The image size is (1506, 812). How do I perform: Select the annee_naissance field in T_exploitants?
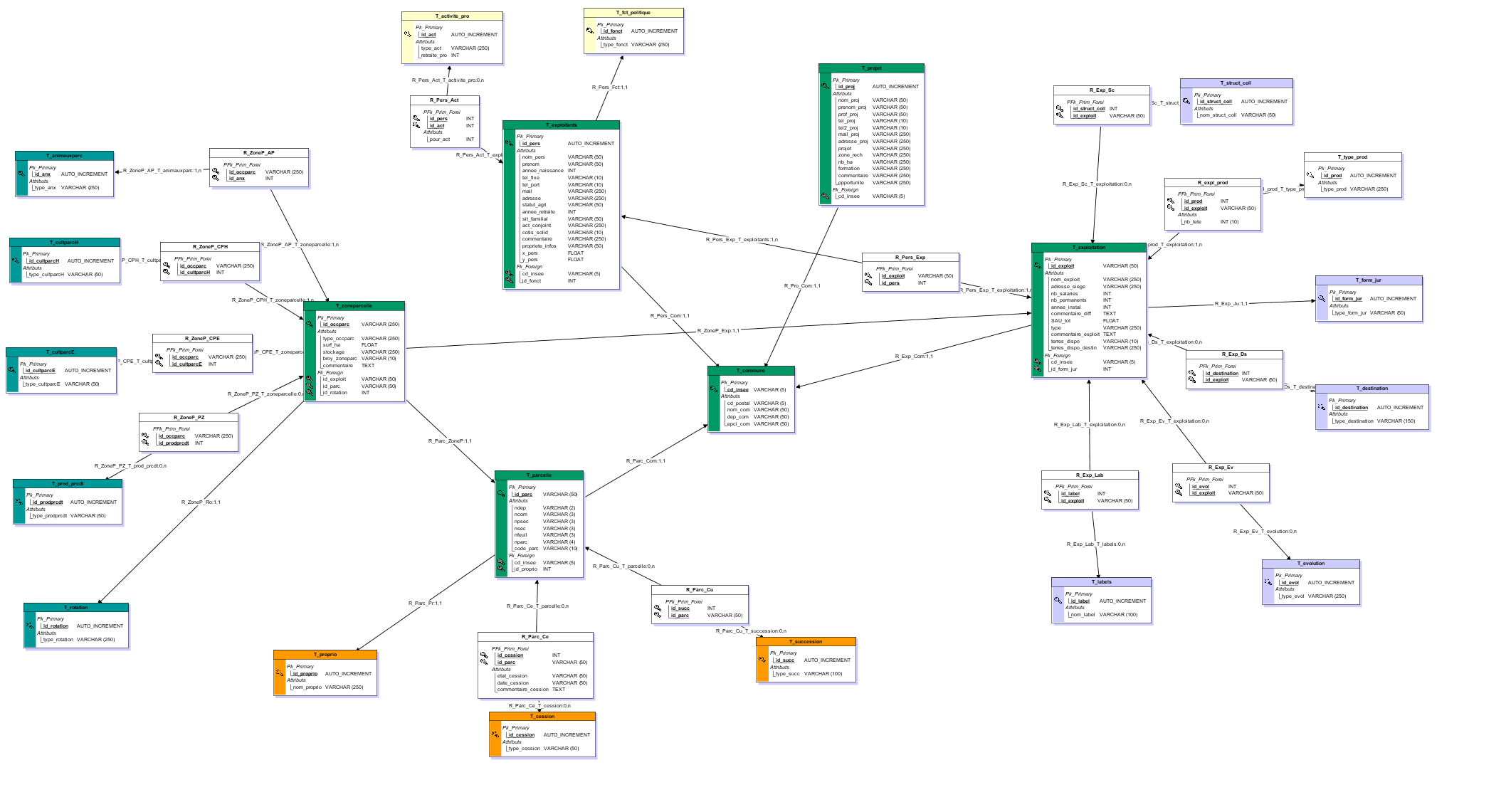[542, 171]
